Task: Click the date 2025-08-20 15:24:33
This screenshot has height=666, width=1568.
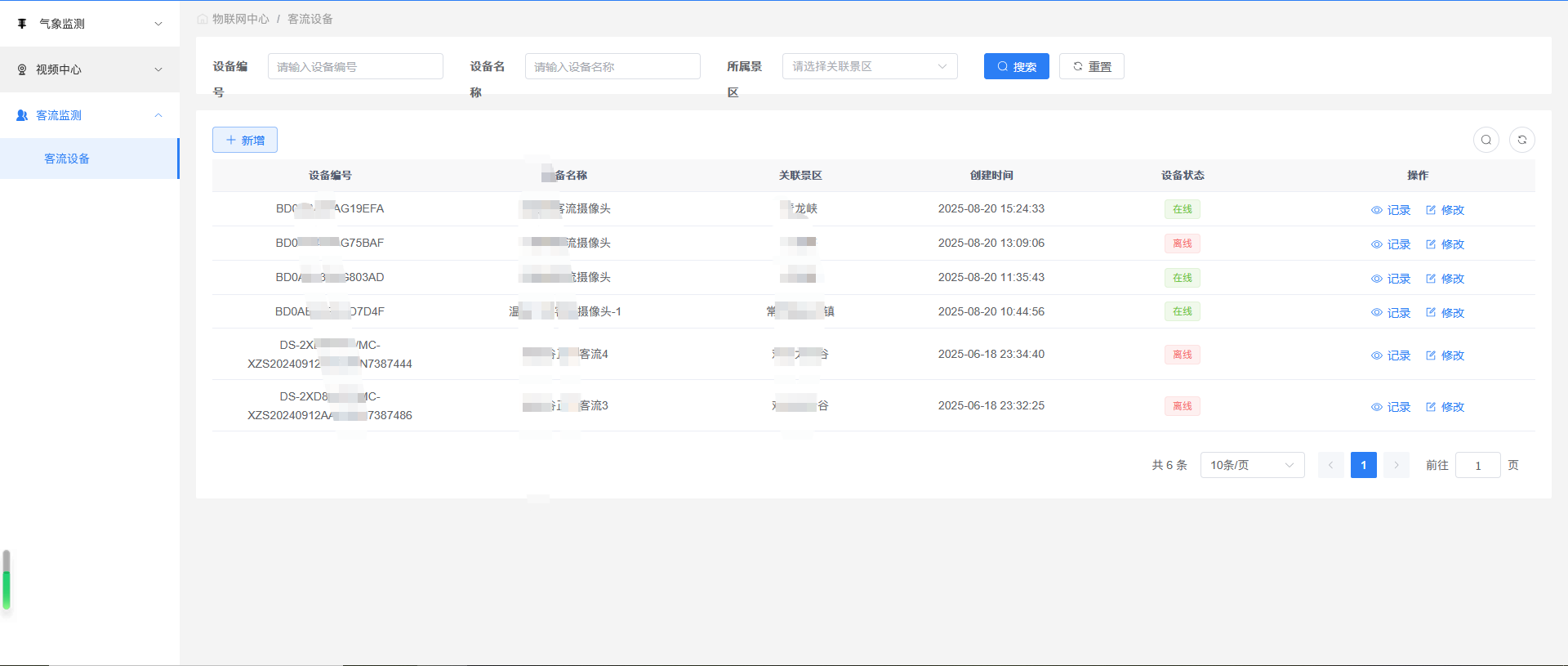Action: [x=991, y=208]
